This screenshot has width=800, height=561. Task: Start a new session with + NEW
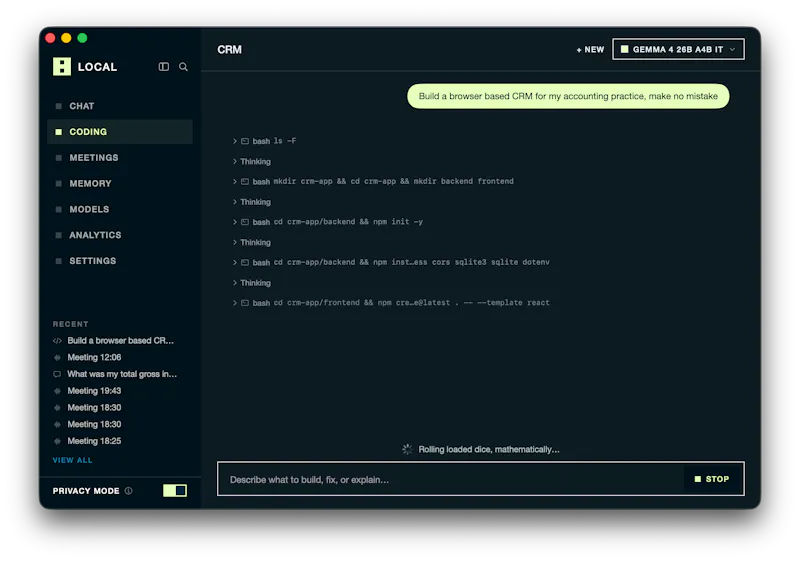click(590, 49)
